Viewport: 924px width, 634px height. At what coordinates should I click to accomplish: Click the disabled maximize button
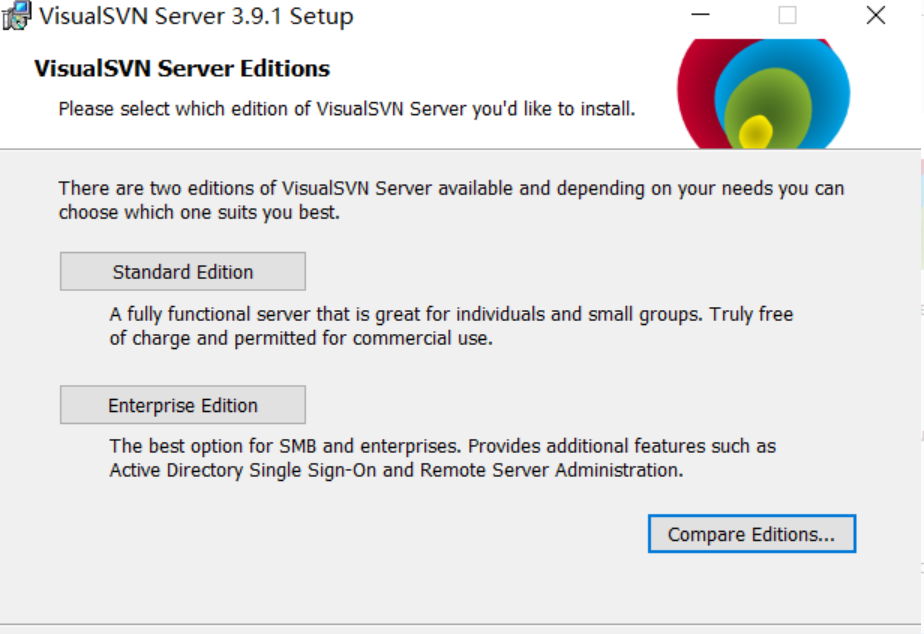pos(787,15)
